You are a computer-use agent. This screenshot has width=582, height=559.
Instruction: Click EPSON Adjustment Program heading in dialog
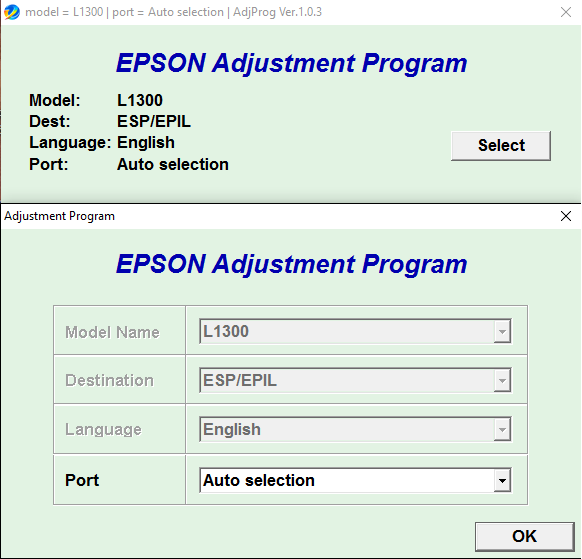click(x=291, y=264)
